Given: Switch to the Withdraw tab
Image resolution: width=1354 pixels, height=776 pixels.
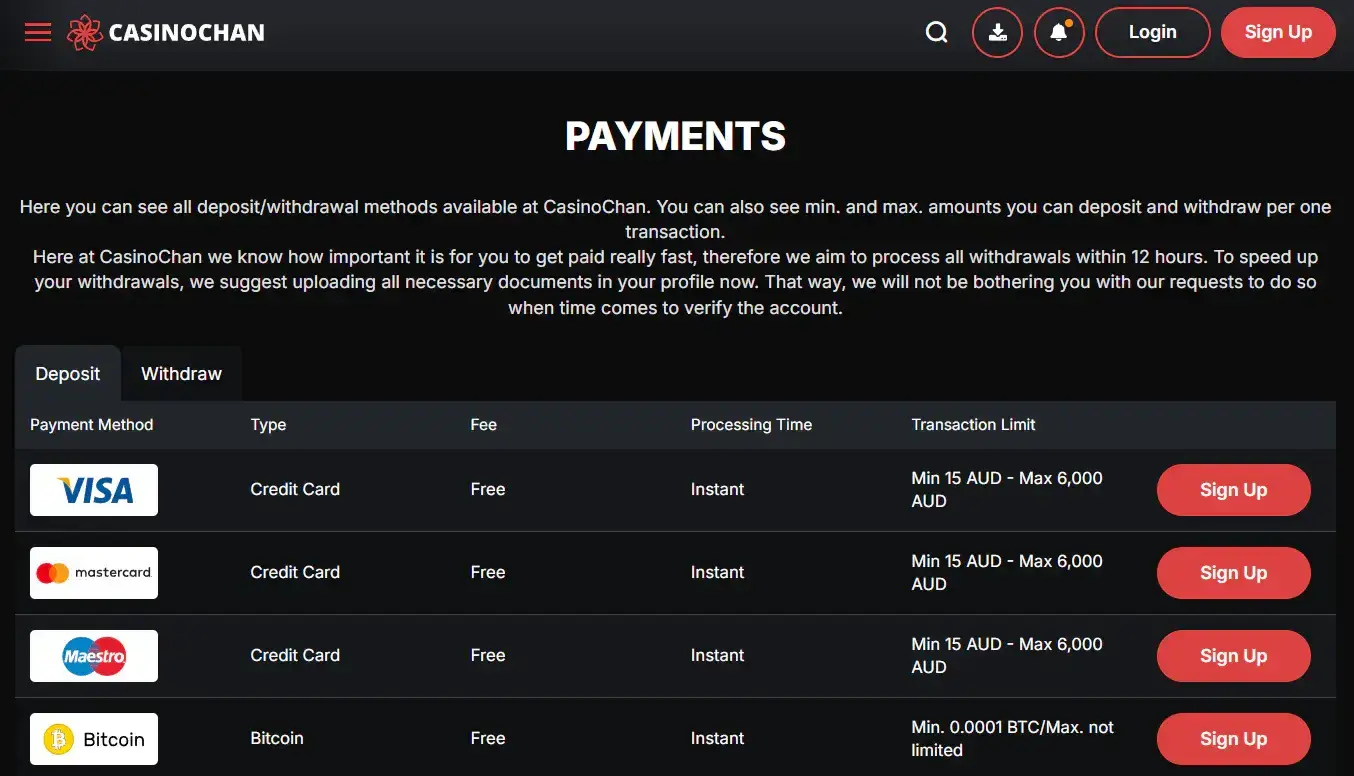Looking at the screenshot, I should coord(182,374).
